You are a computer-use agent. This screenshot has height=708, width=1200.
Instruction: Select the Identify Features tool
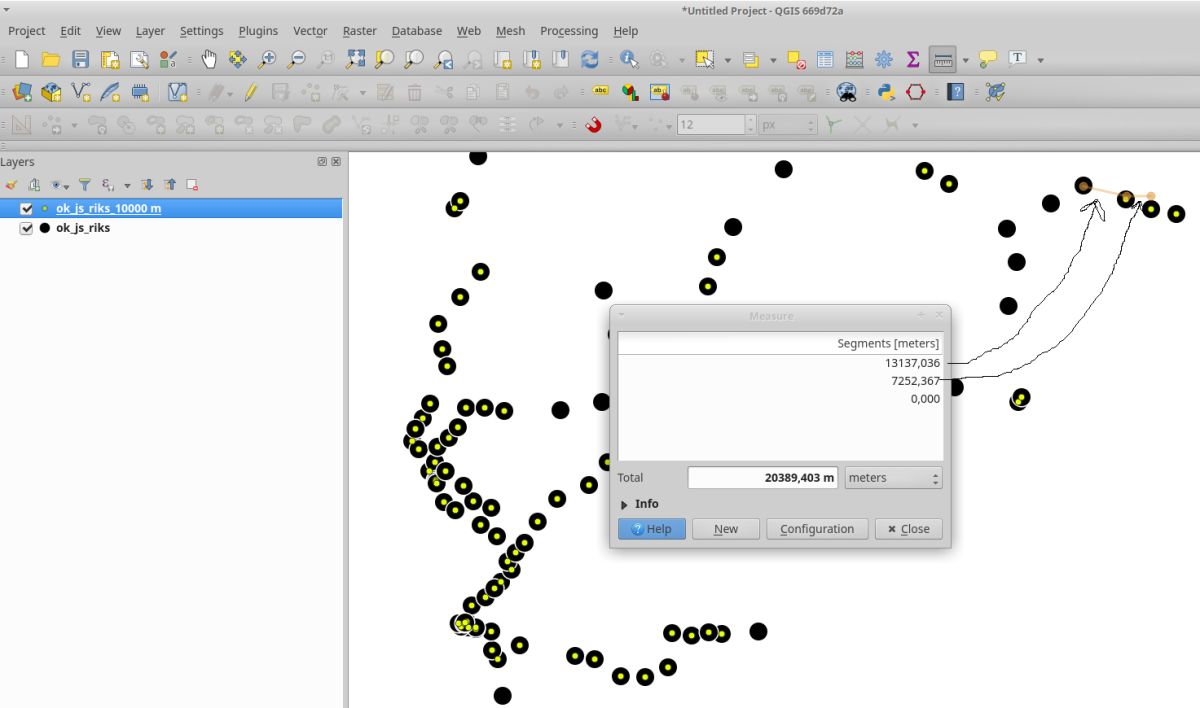pos(629,60)
